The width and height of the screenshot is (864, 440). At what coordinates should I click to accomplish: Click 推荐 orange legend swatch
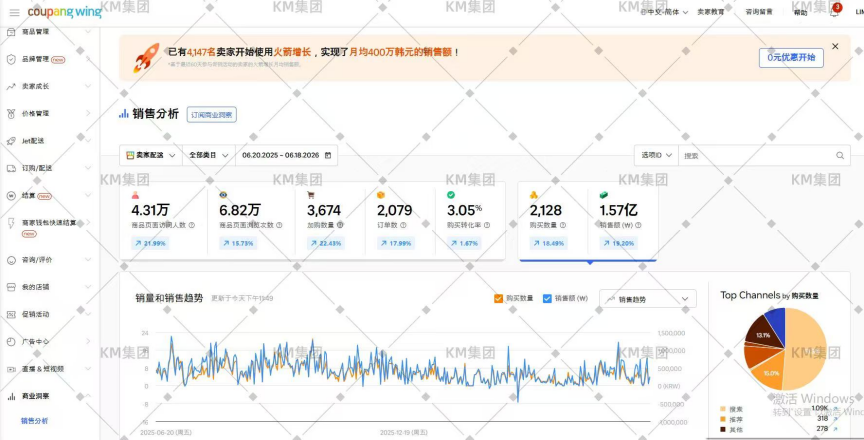click(x=722, y=419)
